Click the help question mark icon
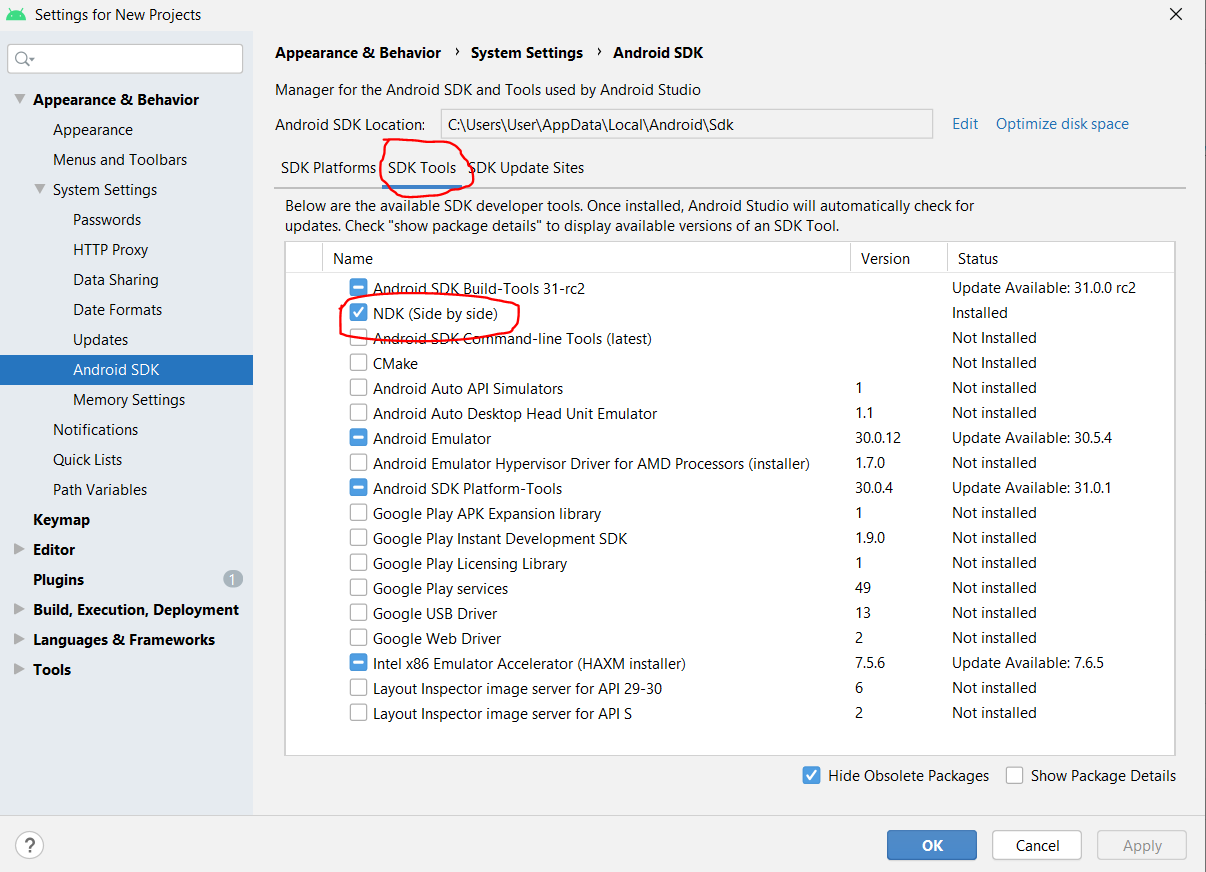Image resolution: width=1206 pixels, height=872 pixels. 30,845
